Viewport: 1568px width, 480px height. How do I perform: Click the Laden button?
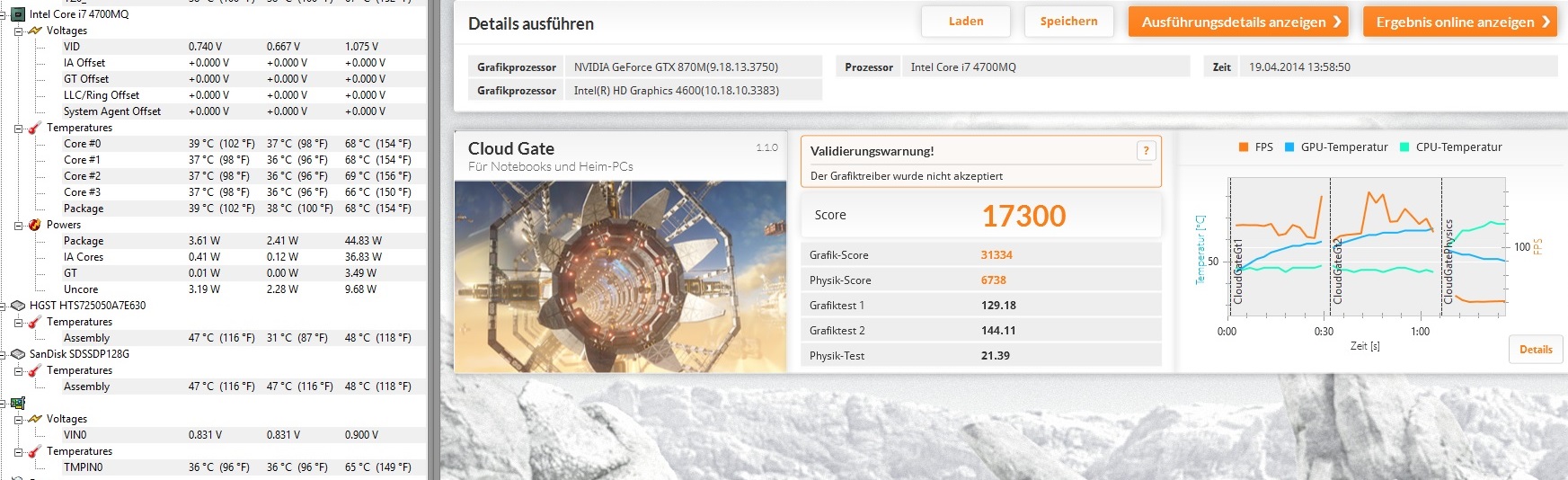pos(966,22)
